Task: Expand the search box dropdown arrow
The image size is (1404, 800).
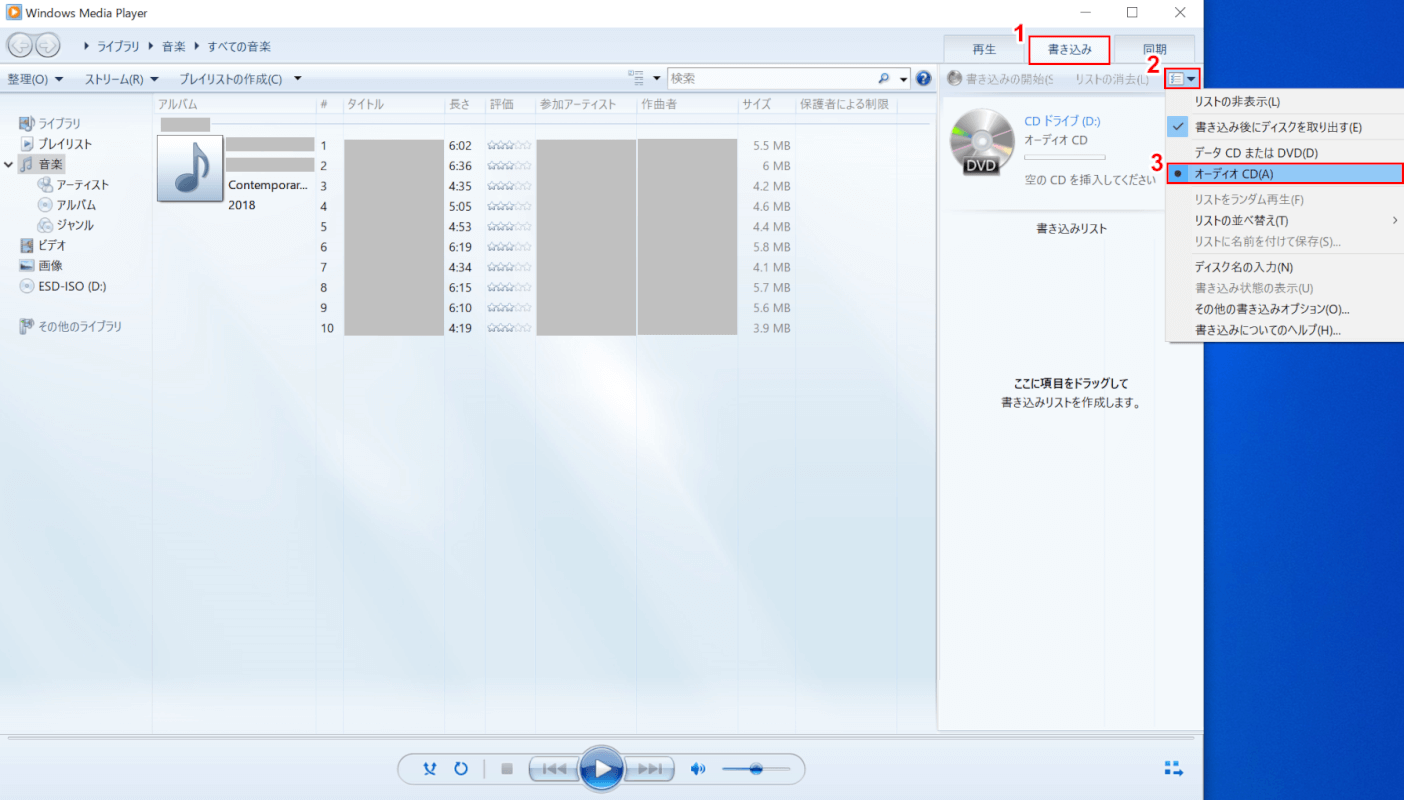Action: (904, 78)
